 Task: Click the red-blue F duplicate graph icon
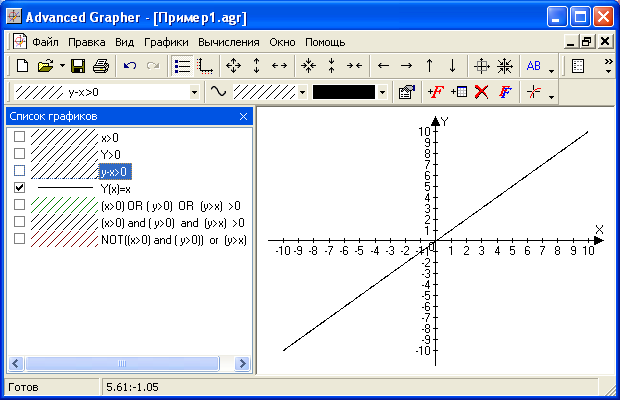505,92
